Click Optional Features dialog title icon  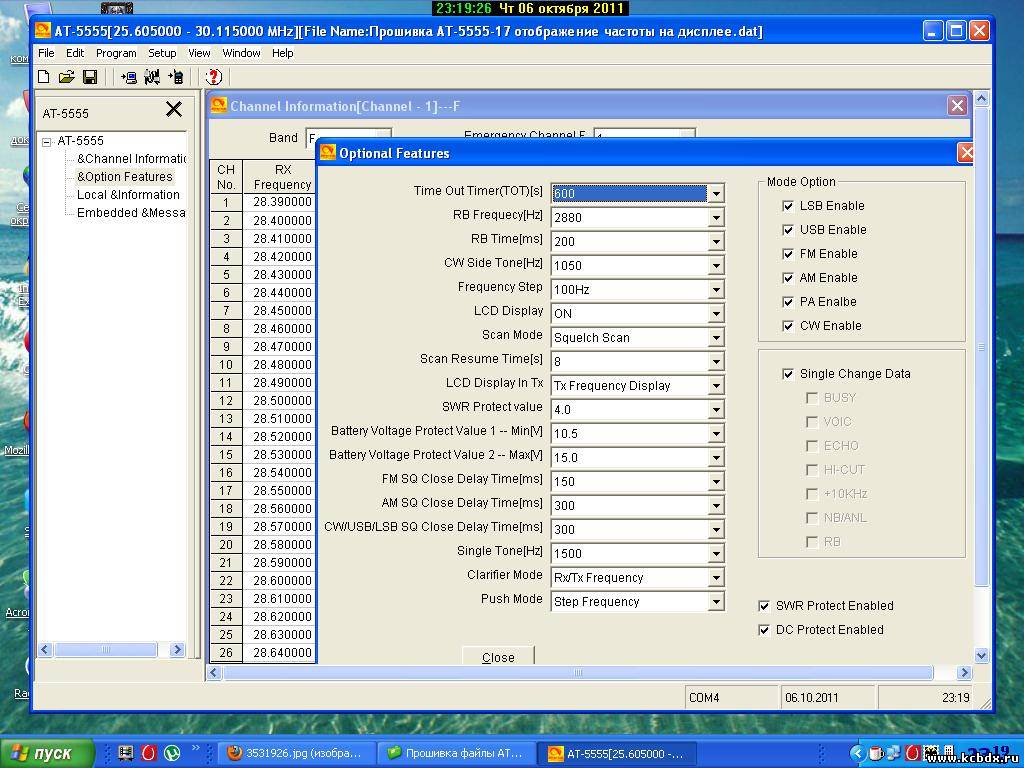[327, 153]
